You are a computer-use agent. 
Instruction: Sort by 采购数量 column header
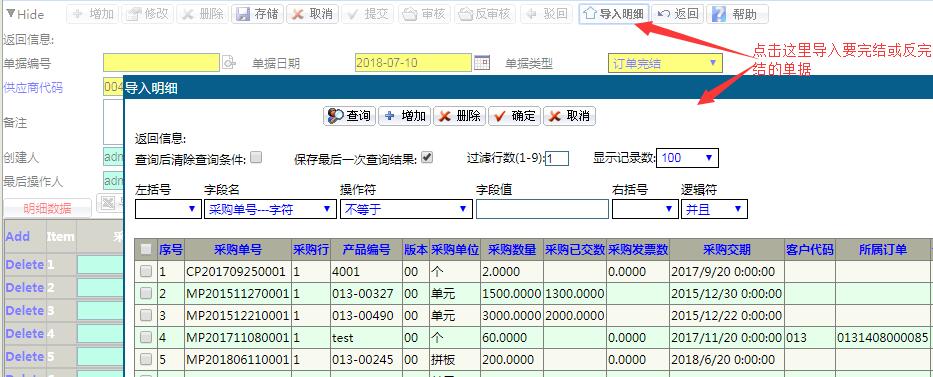pyautogui.click(x=512, y=250)
